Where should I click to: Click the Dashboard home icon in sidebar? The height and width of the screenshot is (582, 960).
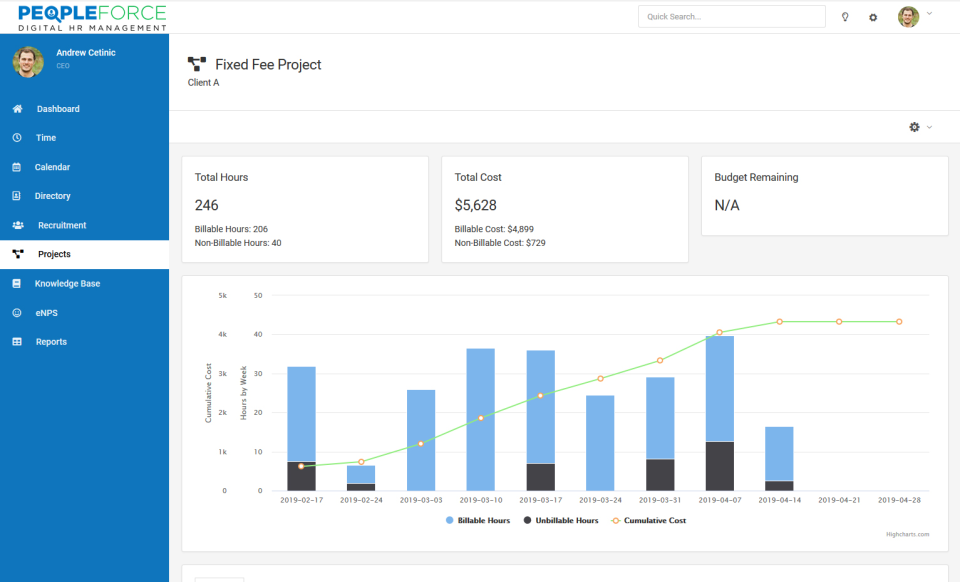click(x=17, y=109)
